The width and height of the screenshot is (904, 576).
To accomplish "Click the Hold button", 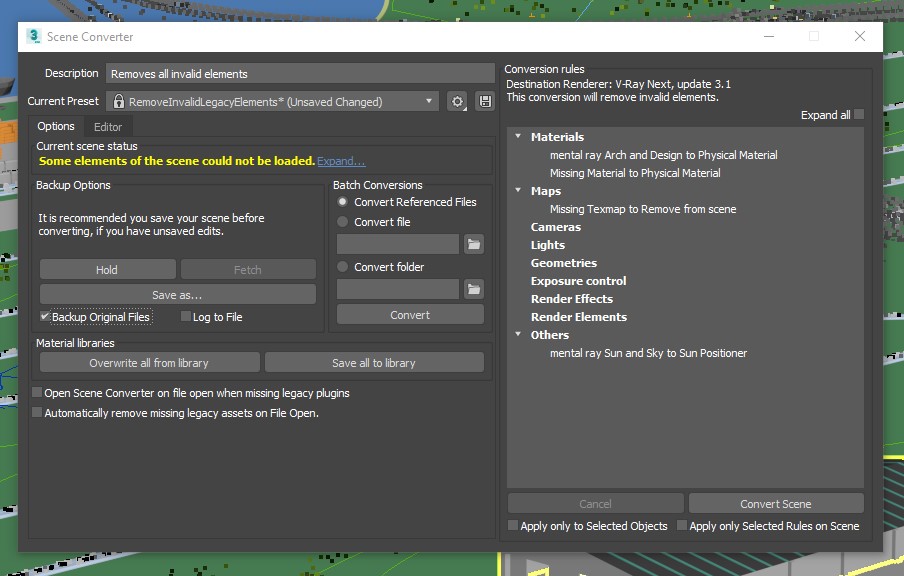I will click(x=107, y=269).
